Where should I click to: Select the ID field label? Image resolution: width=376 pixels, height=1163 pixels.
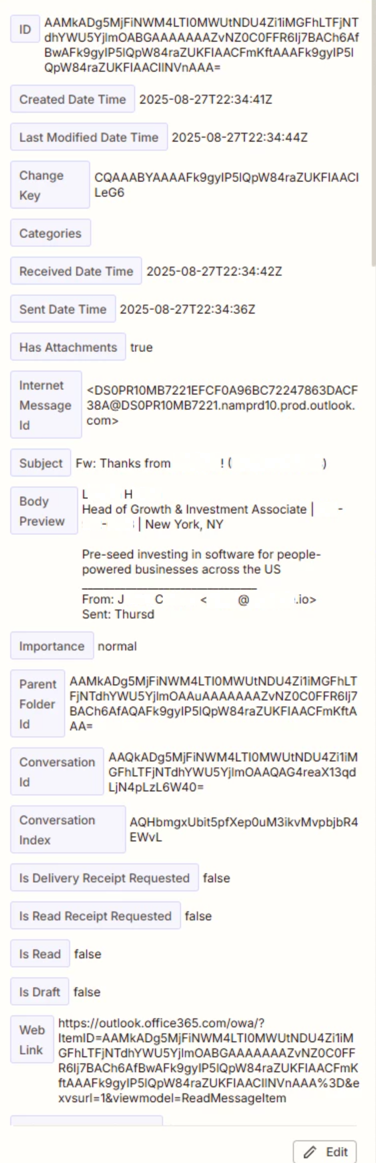pos(25,30)
